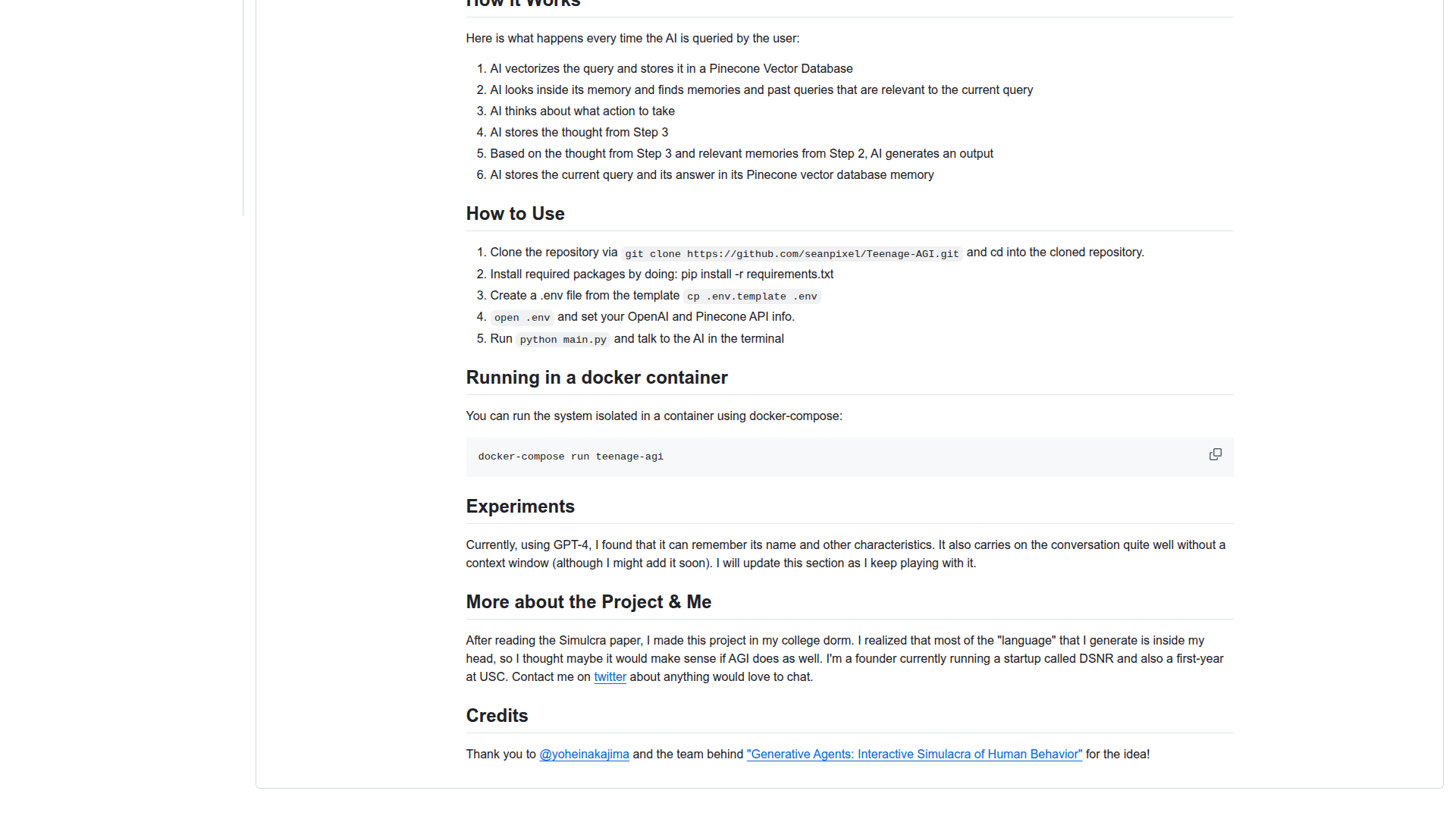Click the GPT-4 experiments paragraph
The width and height of the screenshot is (1456, 819).
pos(845,554)
